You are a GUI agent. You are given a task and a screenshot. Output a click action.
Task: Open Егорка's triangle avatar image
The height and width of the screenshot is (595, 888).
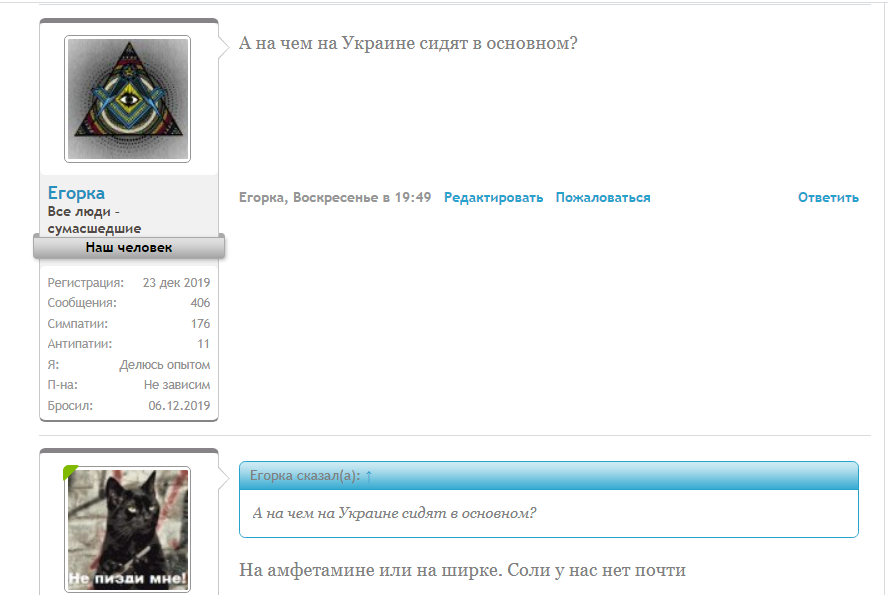[128, 96]
